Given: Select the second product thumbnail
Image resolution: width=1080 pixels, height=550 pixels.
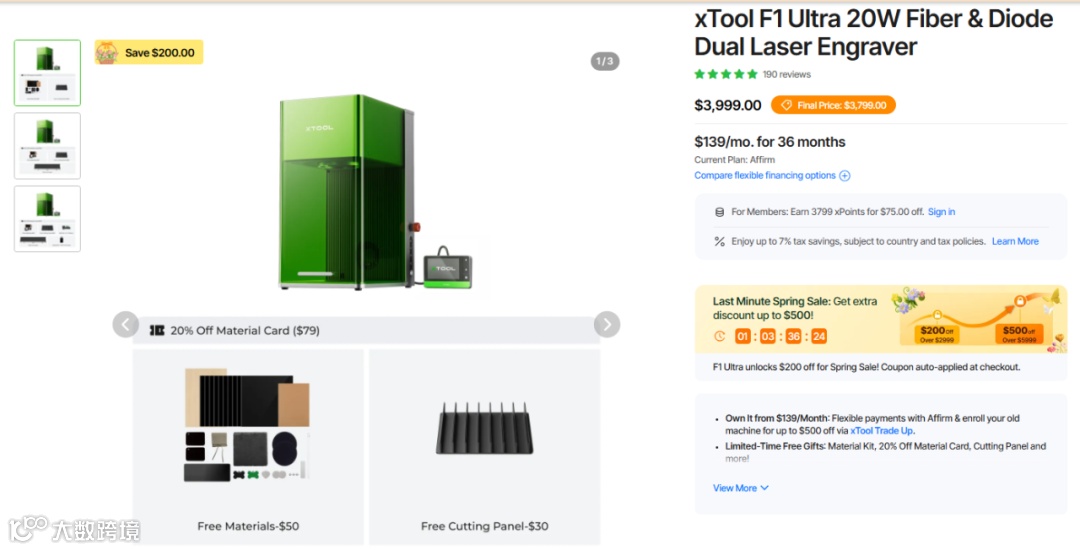Looking at the screenshot, I should pyautogui.click(x=48, y=146).
